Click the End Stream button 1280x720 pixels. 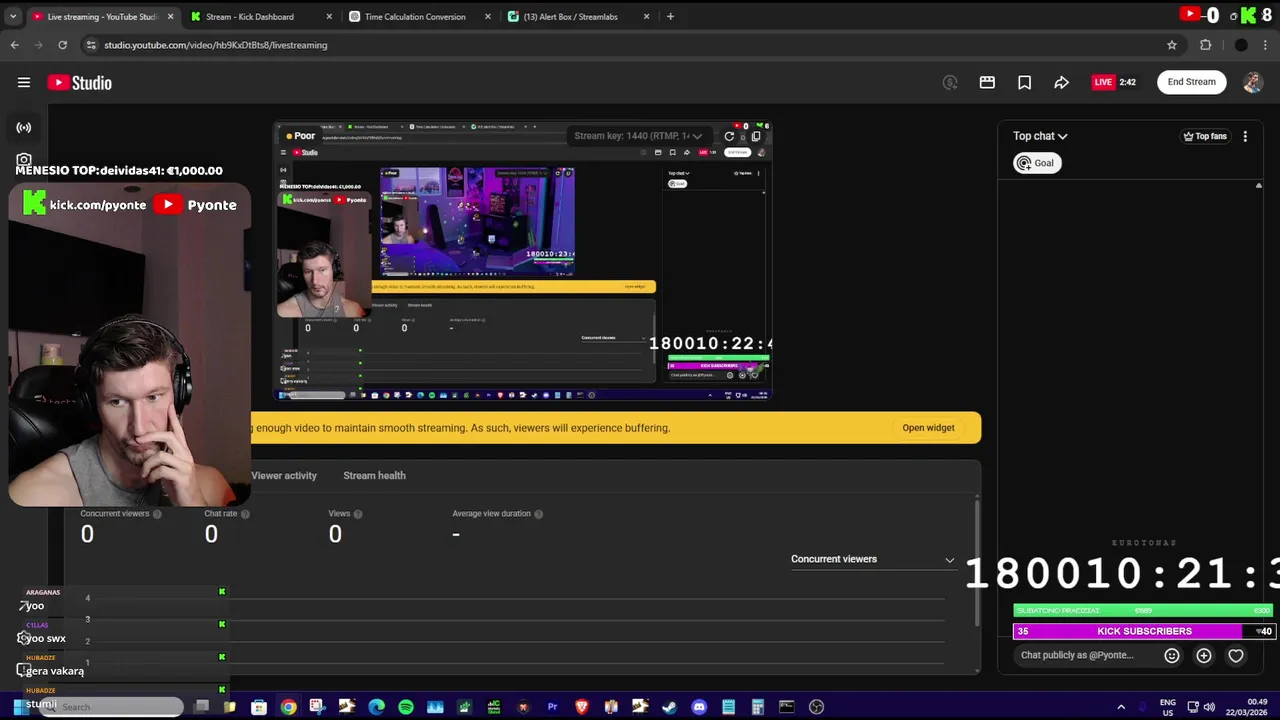pyautogui.click(x=1192, y=82)
